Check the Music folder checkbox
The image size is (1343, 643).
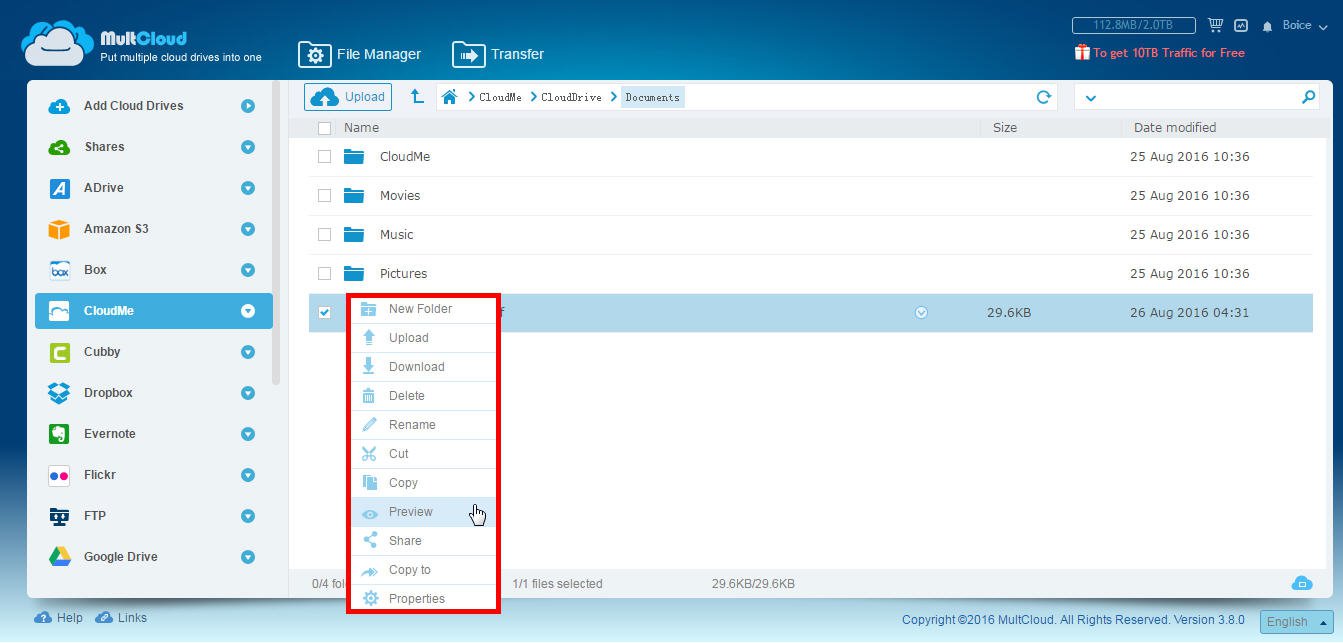coord(324,235)
